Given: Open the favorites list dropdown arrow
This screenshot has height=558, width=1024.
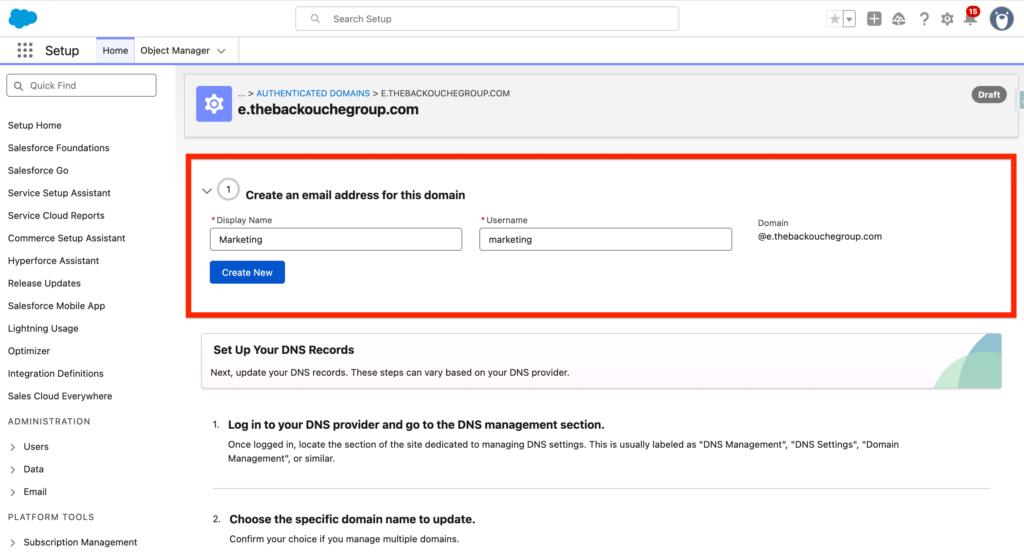Looking at the screenshot, I should tap(849, 19).
